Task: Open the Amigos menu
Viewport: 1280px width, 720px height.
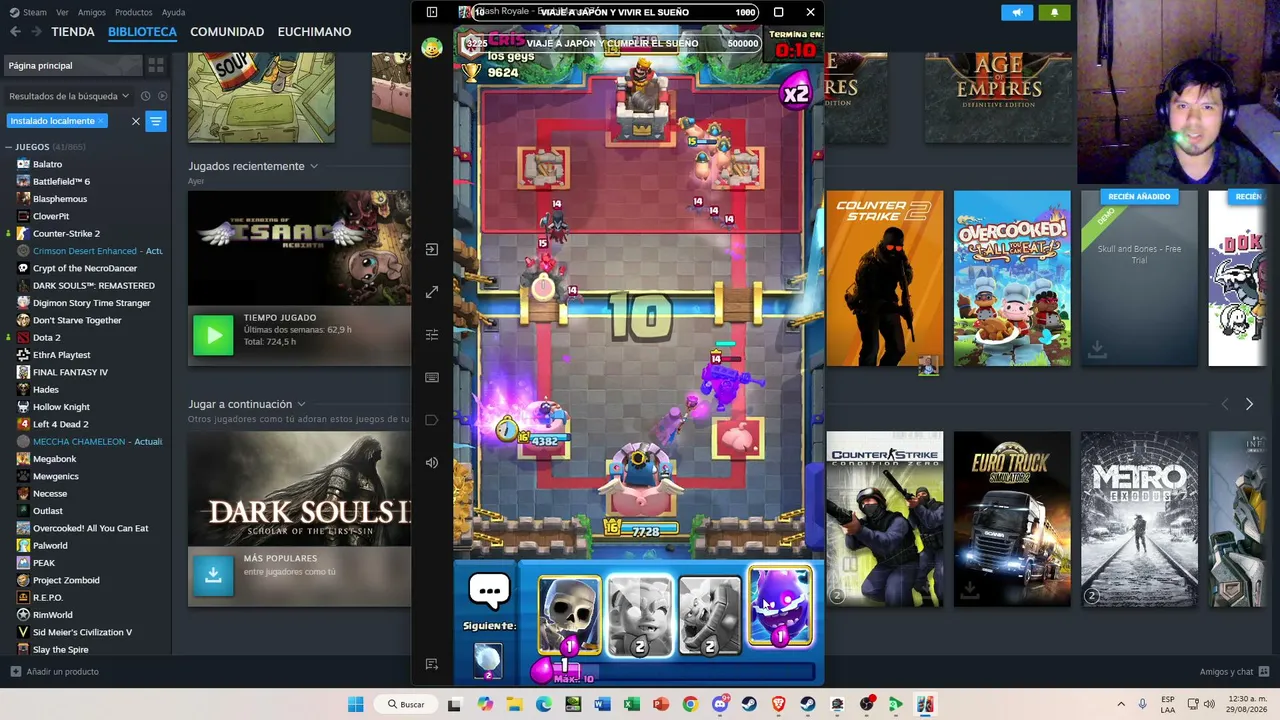Action: [92, 12]
